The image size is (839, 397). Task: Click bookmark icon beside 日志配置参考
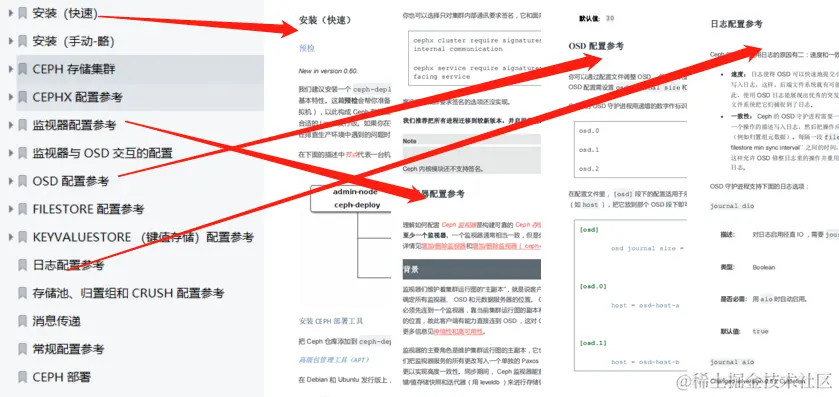point(22,265)
